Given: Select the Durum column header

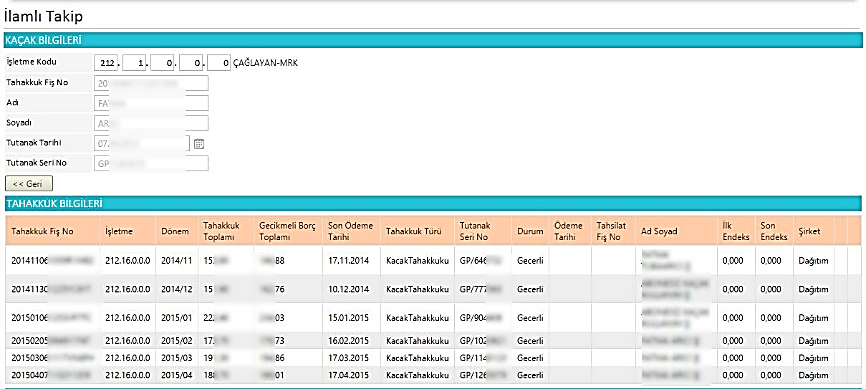Looking at the screenshot, I should (x=530, y=231).
